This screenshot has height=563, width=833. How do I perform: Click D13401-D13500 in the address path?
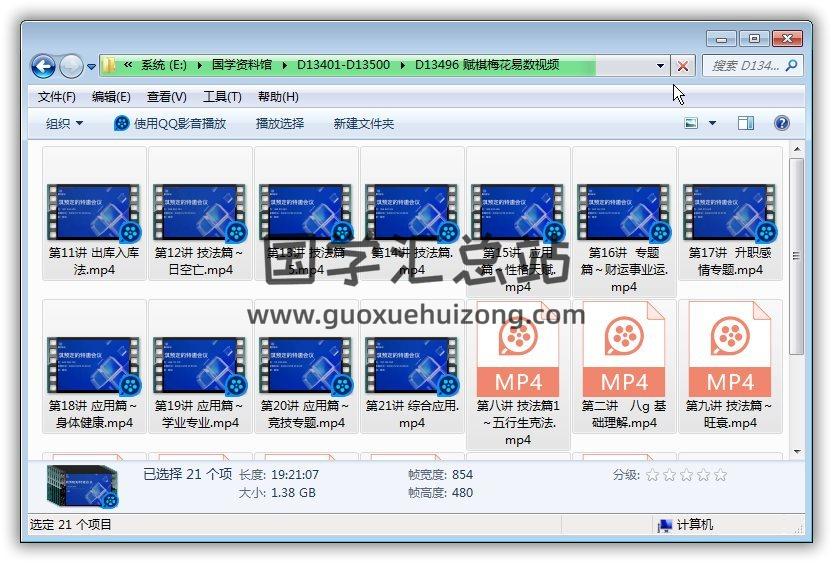(343, 65)
